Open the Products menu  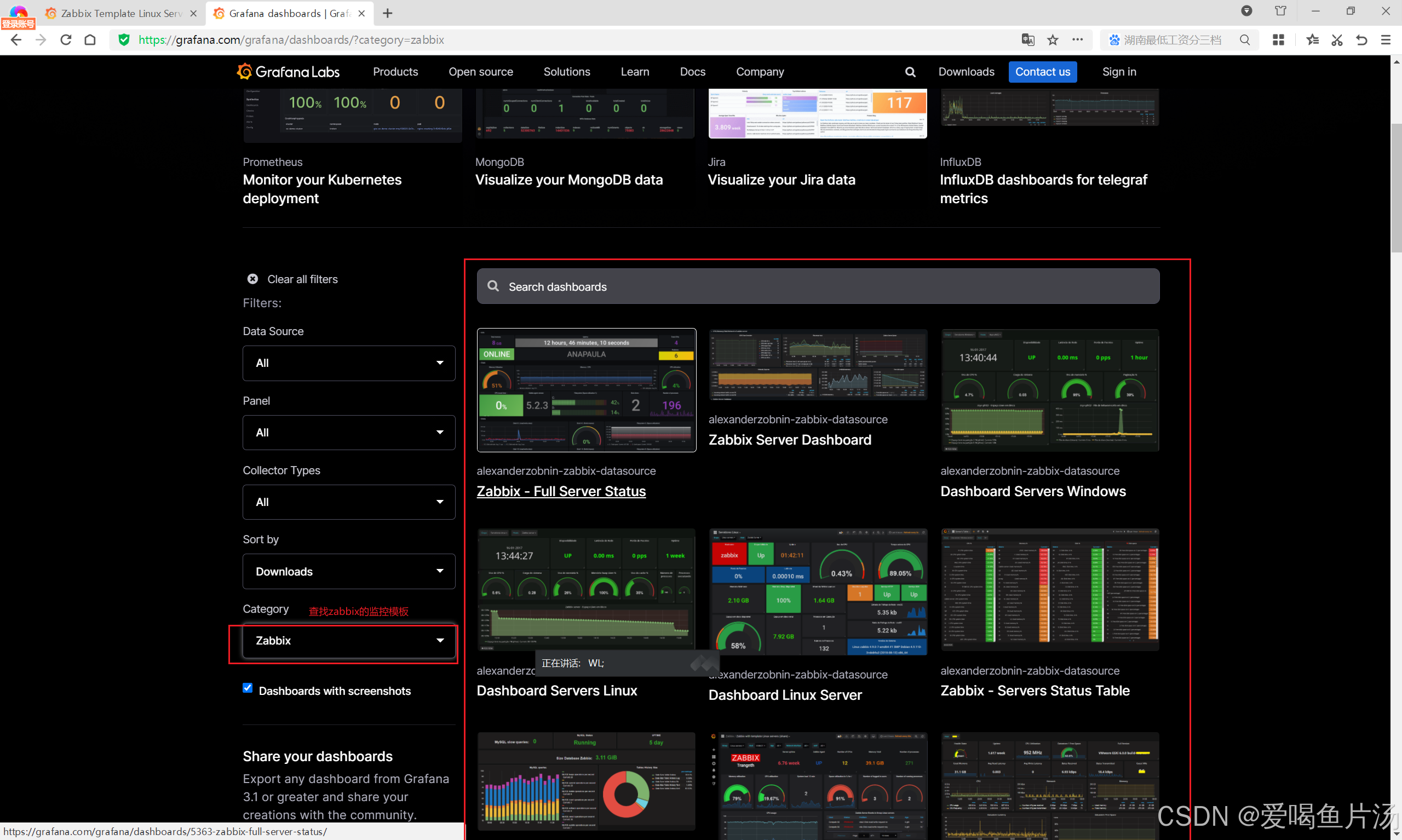tap(395, 72)
